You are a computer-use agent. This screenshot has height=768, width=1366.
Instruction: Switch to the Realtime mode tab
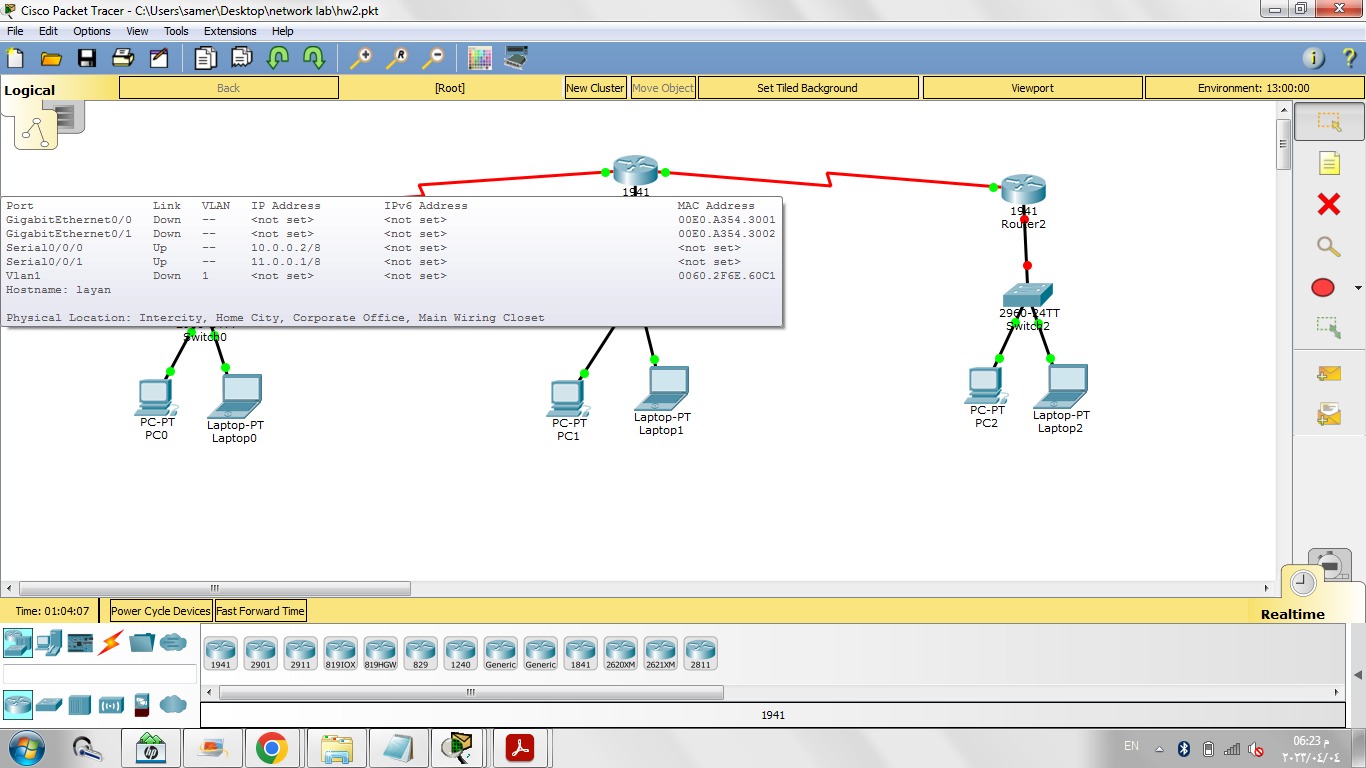(x=1292, y=614)
